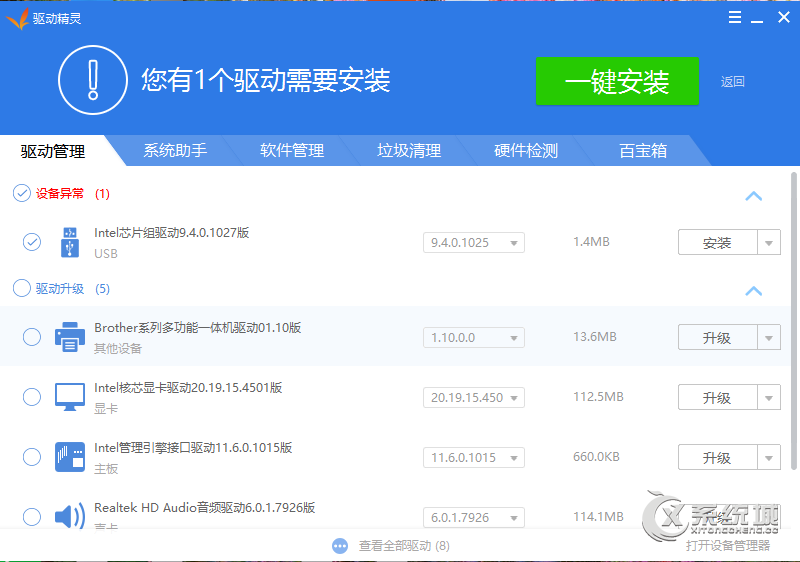Open version dropdown showing 6.0.1.7926
The height and width of the screenshot is (562, 800).
pos(473,518)
